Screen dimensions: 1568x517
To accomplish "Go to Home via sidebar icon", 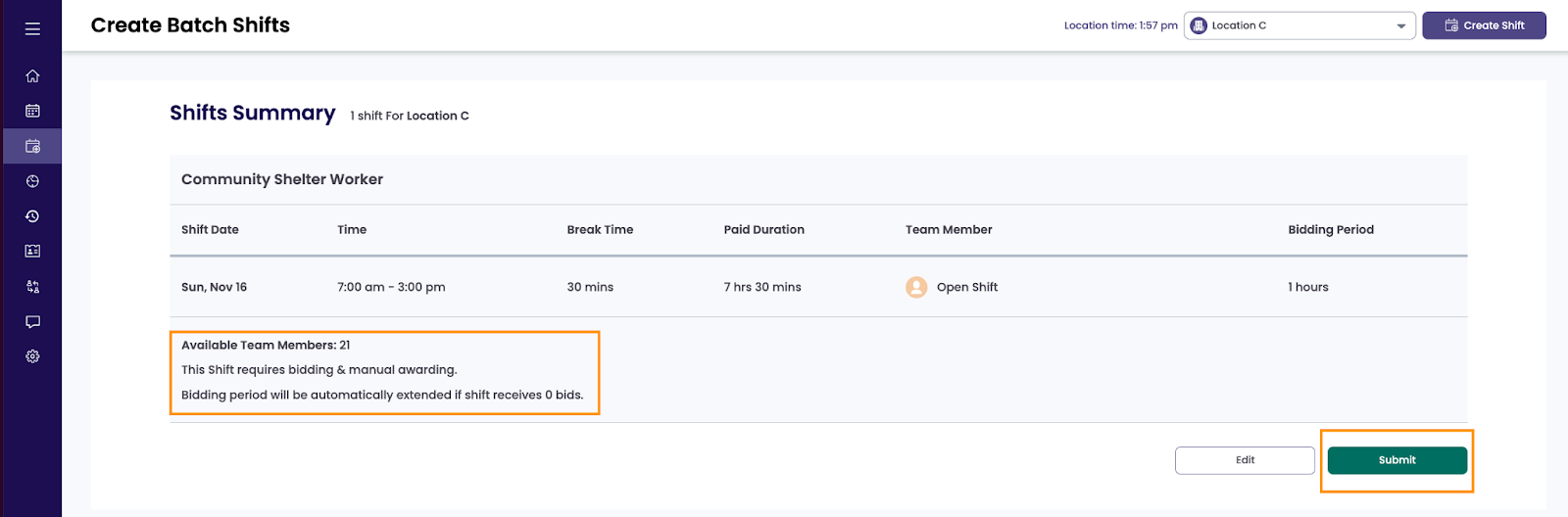I will pos(32,76).
